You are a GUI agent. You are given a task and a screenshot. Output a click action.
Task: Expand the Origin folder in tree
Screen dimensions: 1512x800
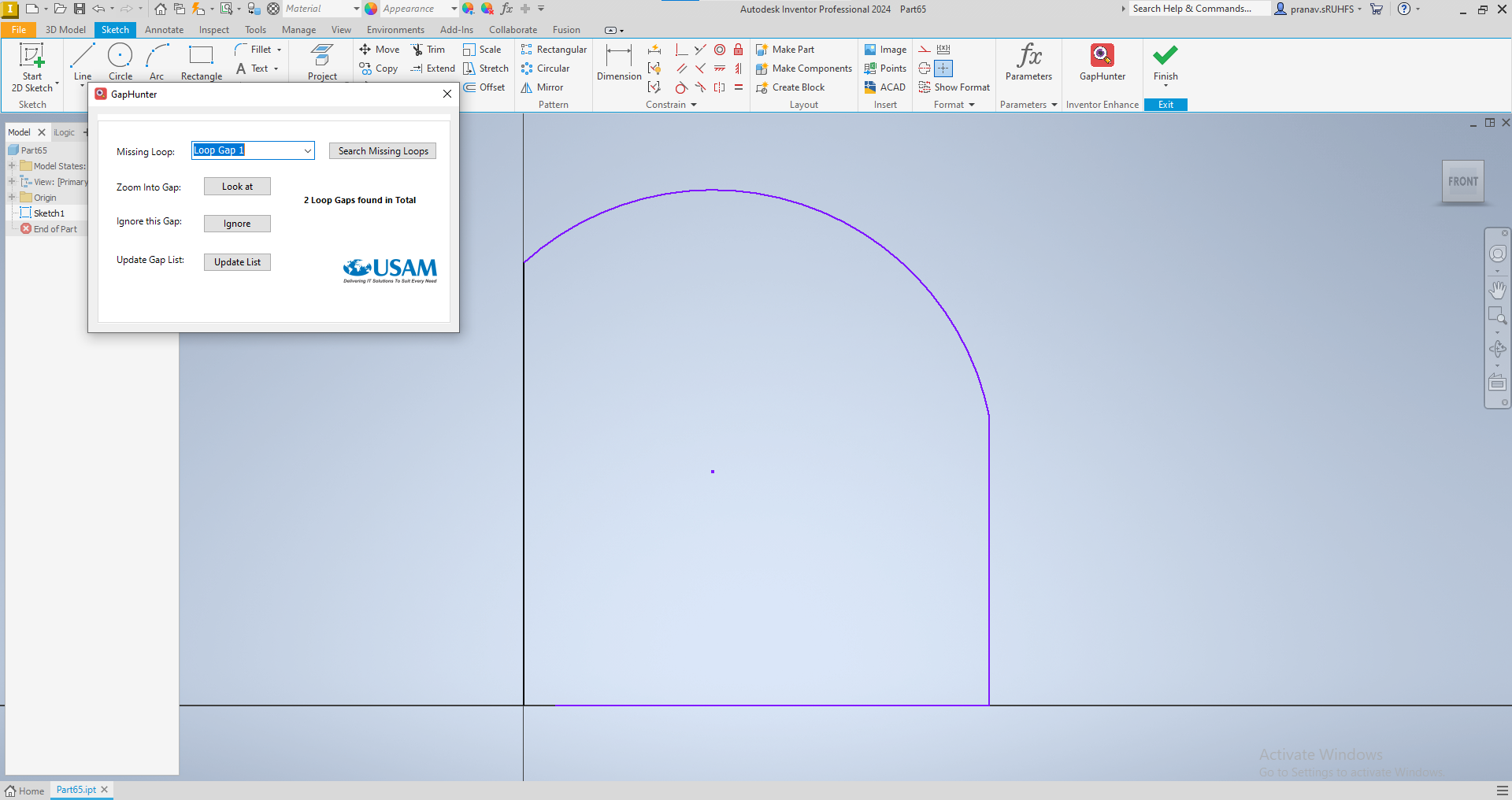[x=12, y=198]
